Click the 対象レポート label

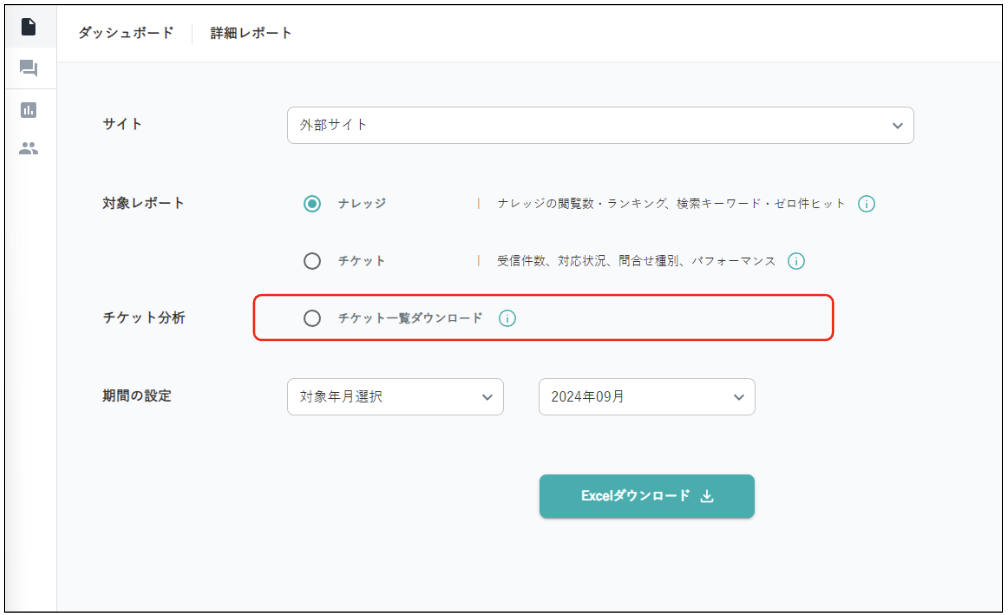[x=143, y=203]
